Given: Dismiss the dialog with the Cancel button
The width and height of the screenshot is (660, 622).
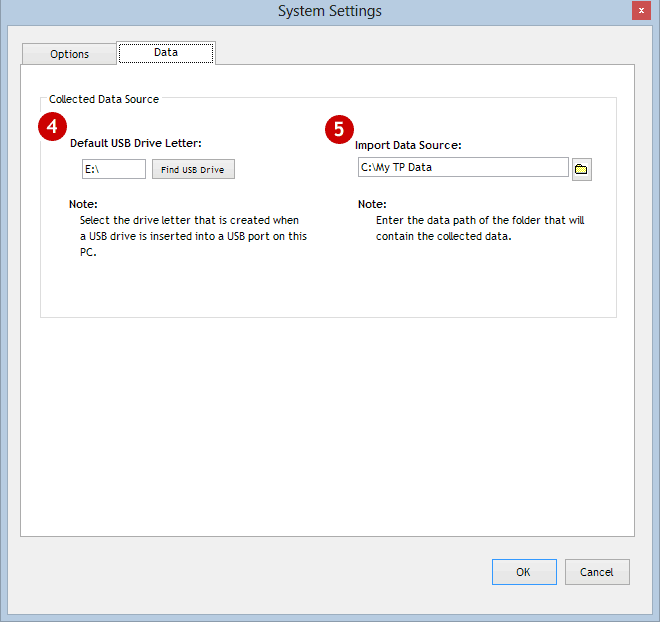Looking at the screenshot, I should click(596, 572).
